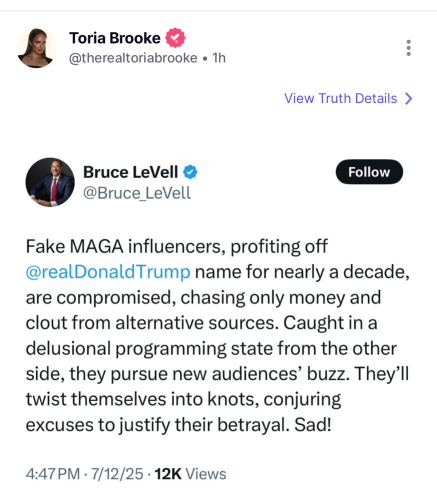Open Toria Brooke's profile picture
The image size is (437, 500).
click(x=36, y=48)
